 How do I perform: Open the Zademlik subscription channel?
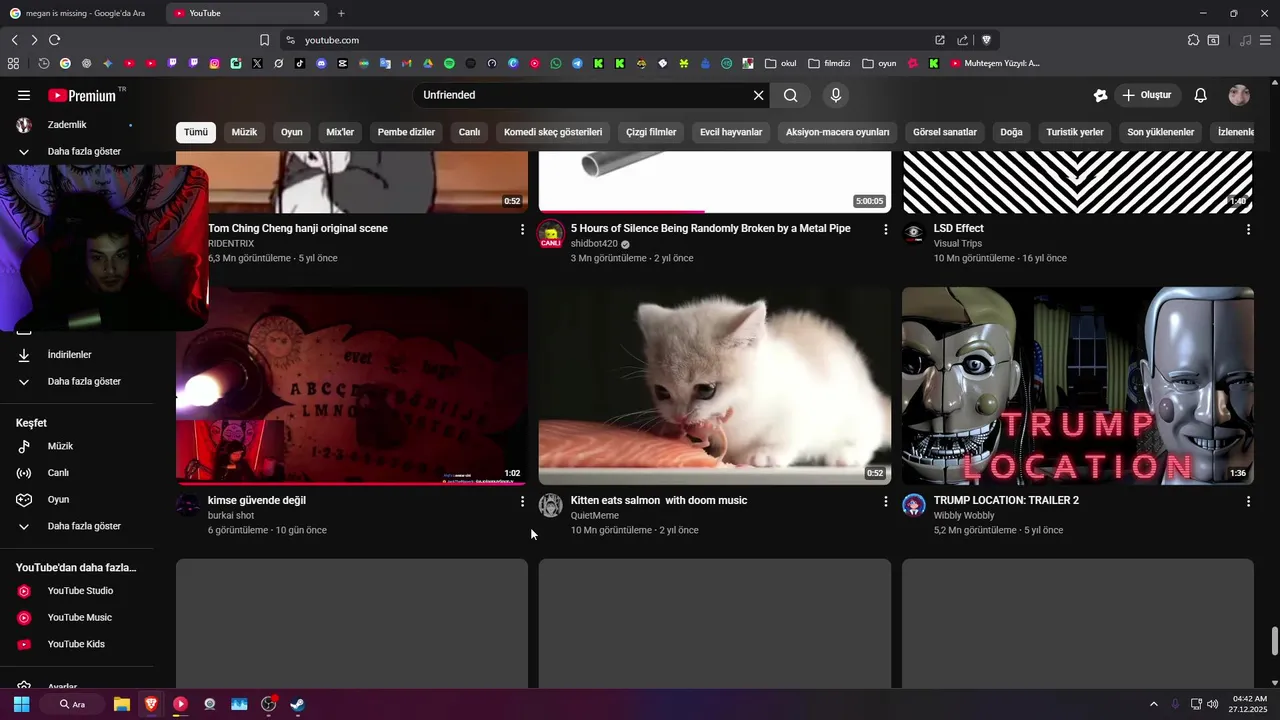point(76,125)
